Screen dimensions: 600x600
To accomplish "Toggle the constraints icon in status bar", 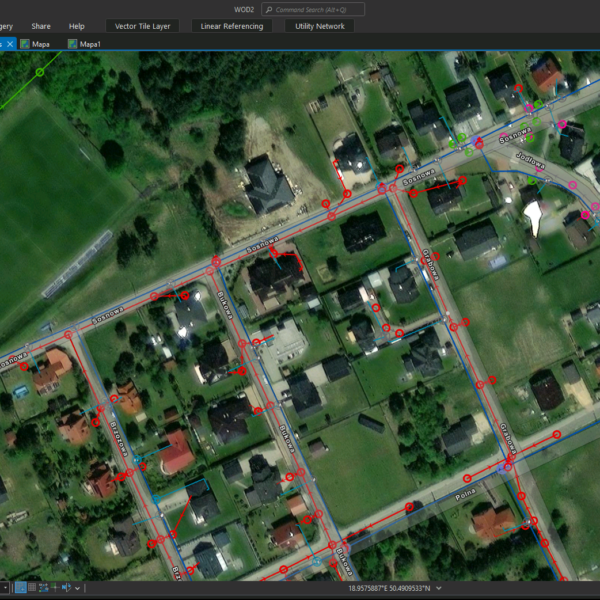I will [43, 587].
